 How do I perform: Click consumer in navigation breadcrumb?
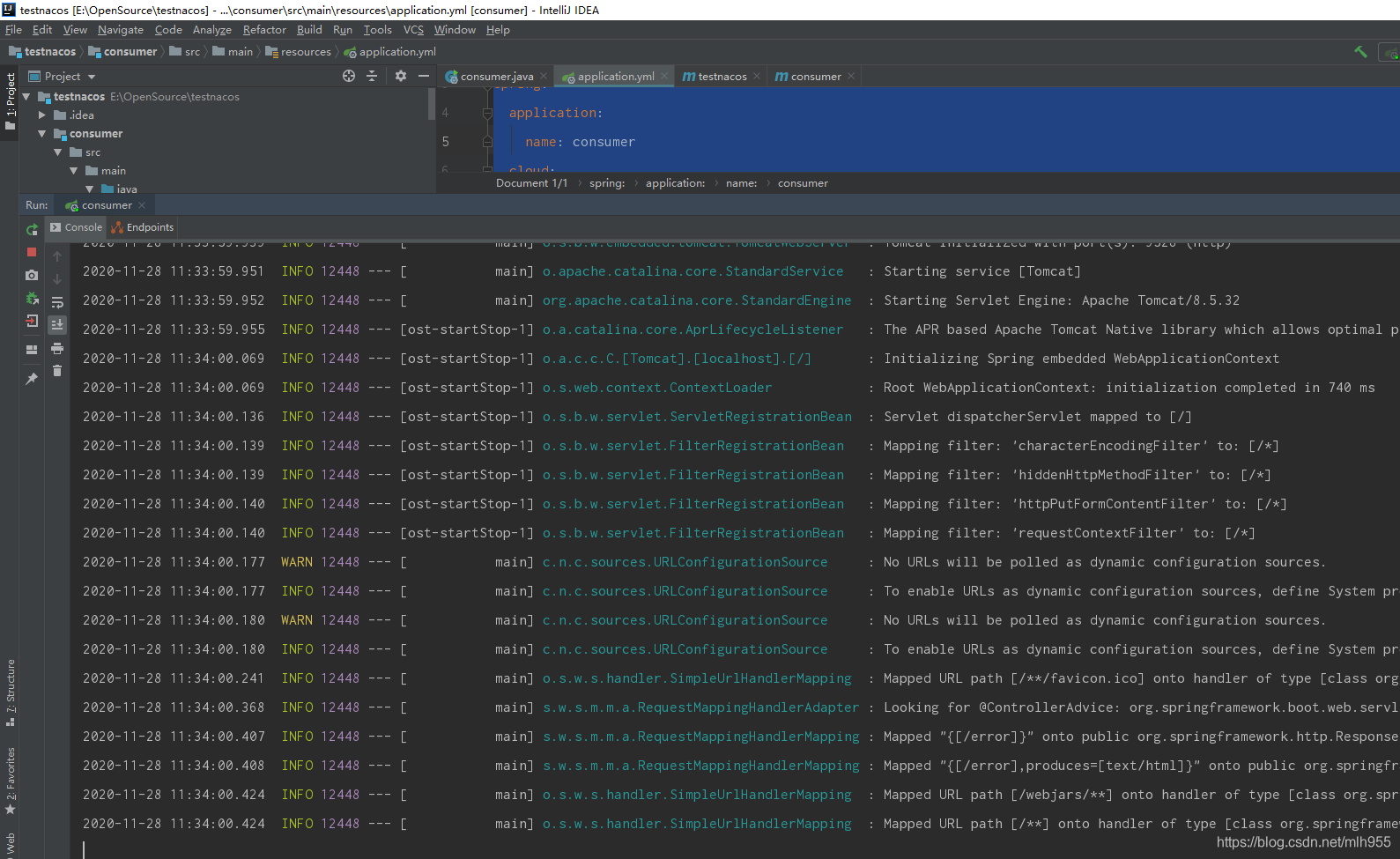coord(122,52)
